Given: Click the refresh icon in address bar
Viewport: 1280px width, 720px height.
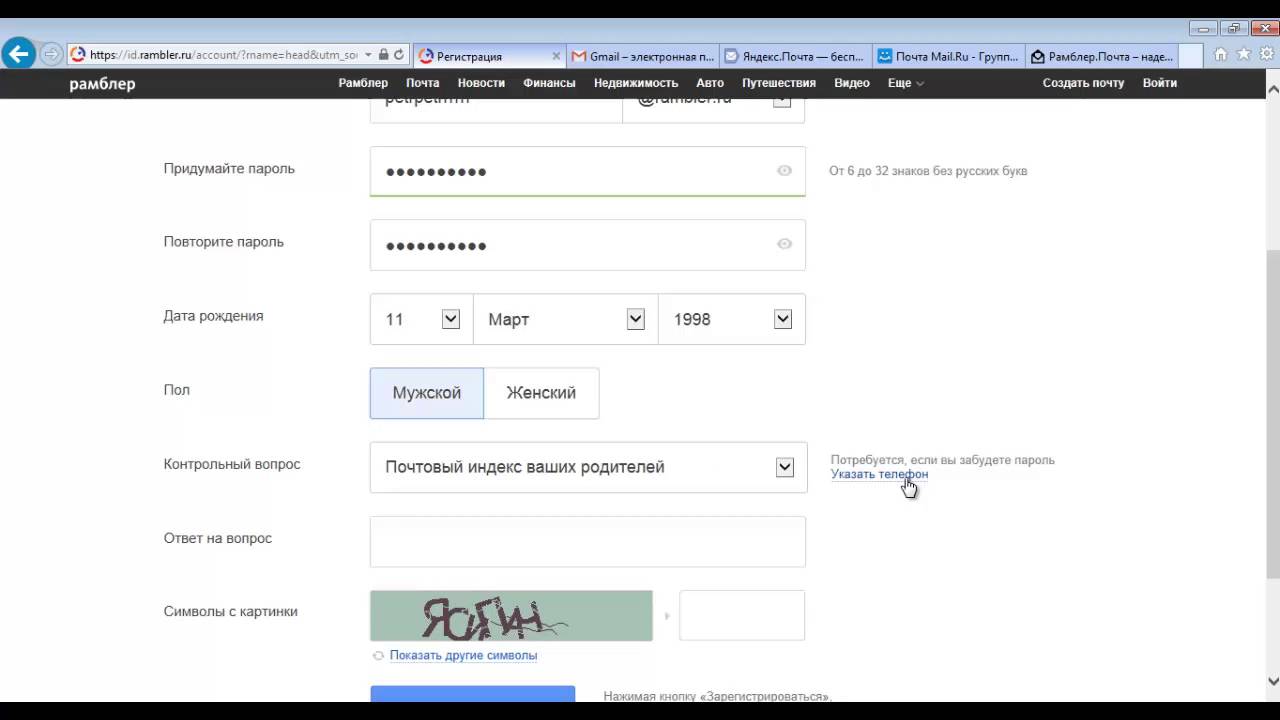Looking at the screenshot, I should coord(399,55).
